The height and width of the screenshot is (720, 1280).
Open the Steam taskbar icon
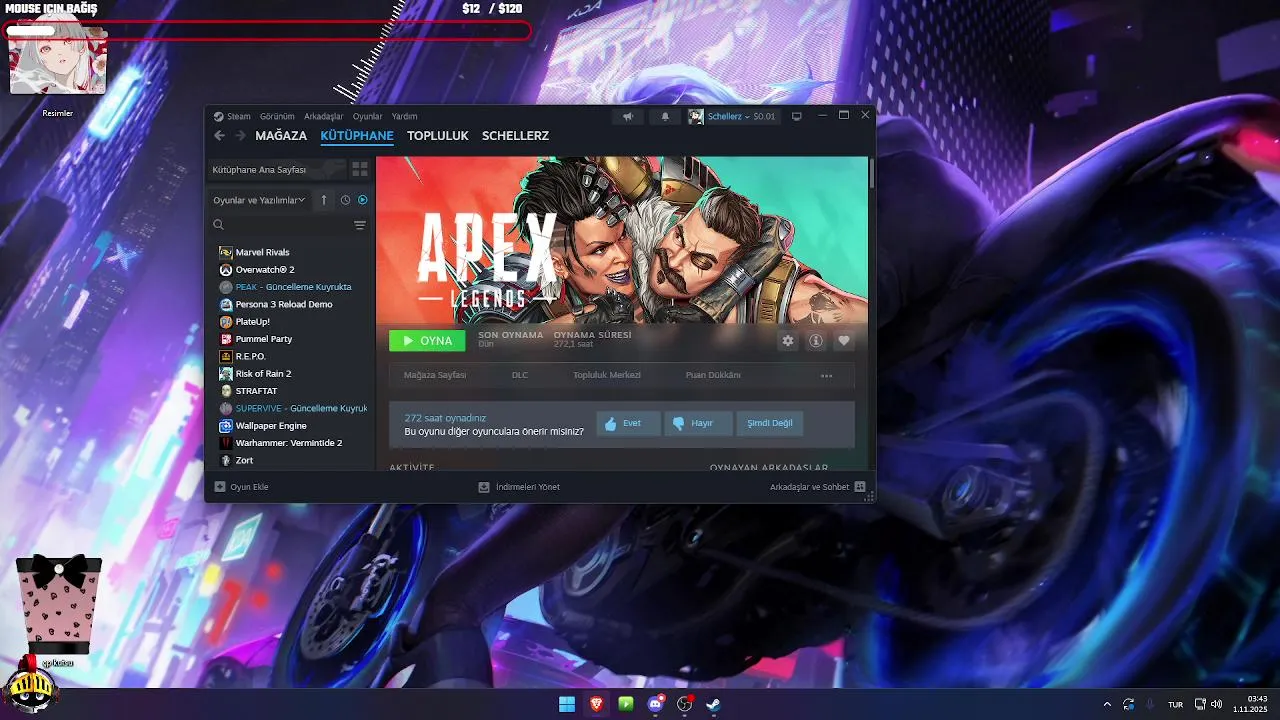coord(713,704)
